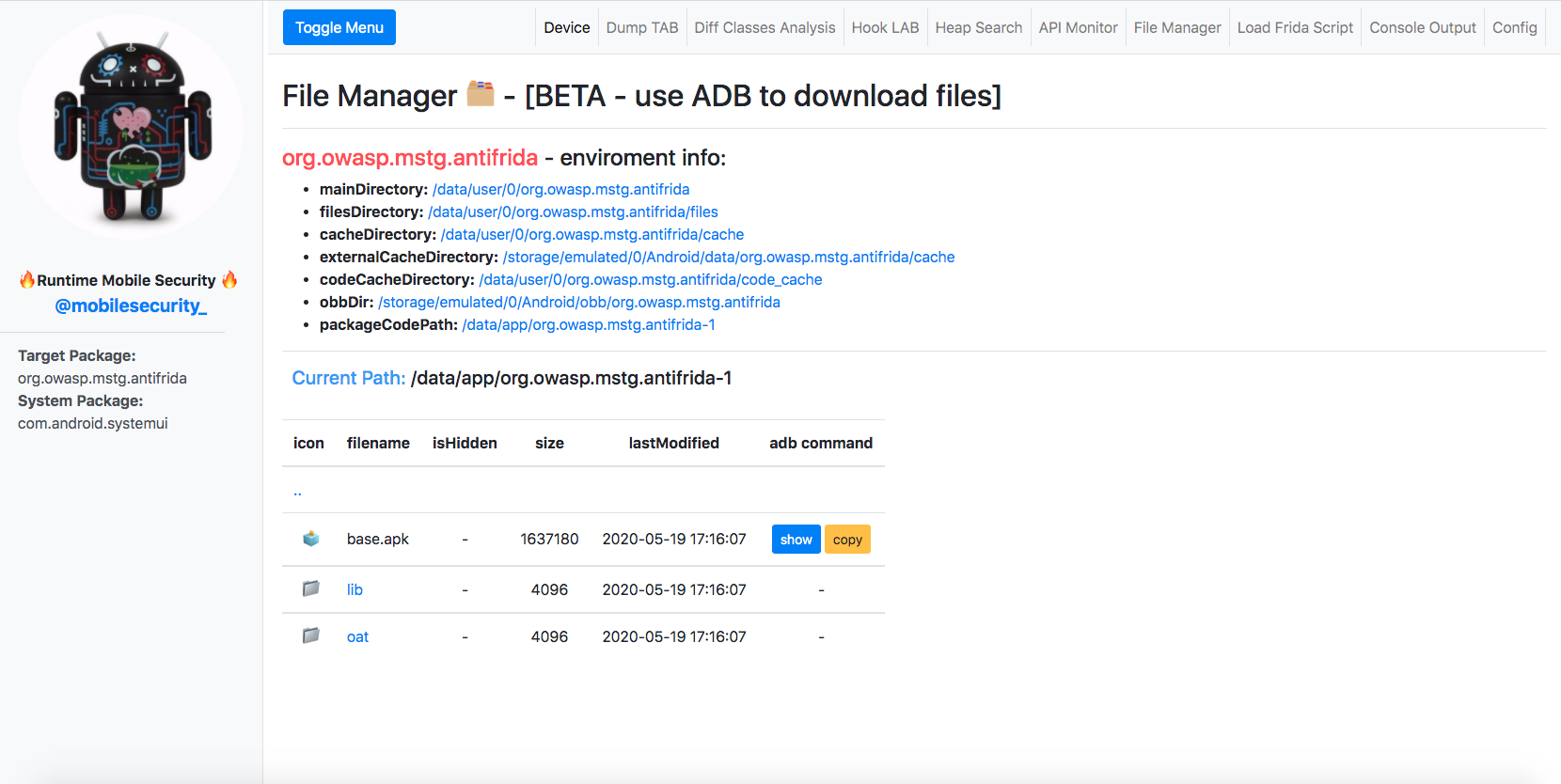View the Console Output tab
1561x784 pixels.
point(1423,28)
